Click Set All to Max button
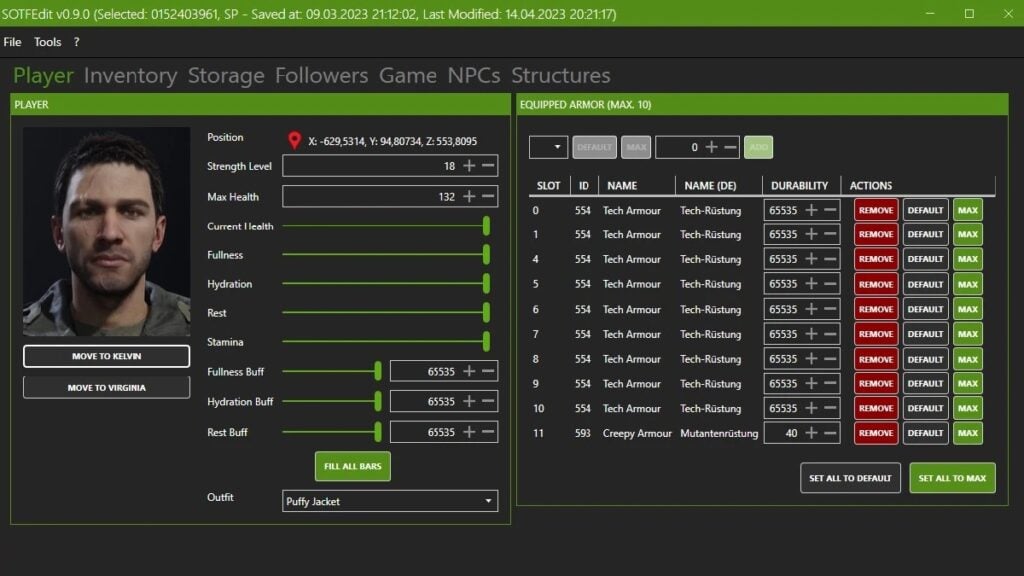This screenshot has width=1024, height=576. pos(951,478)
